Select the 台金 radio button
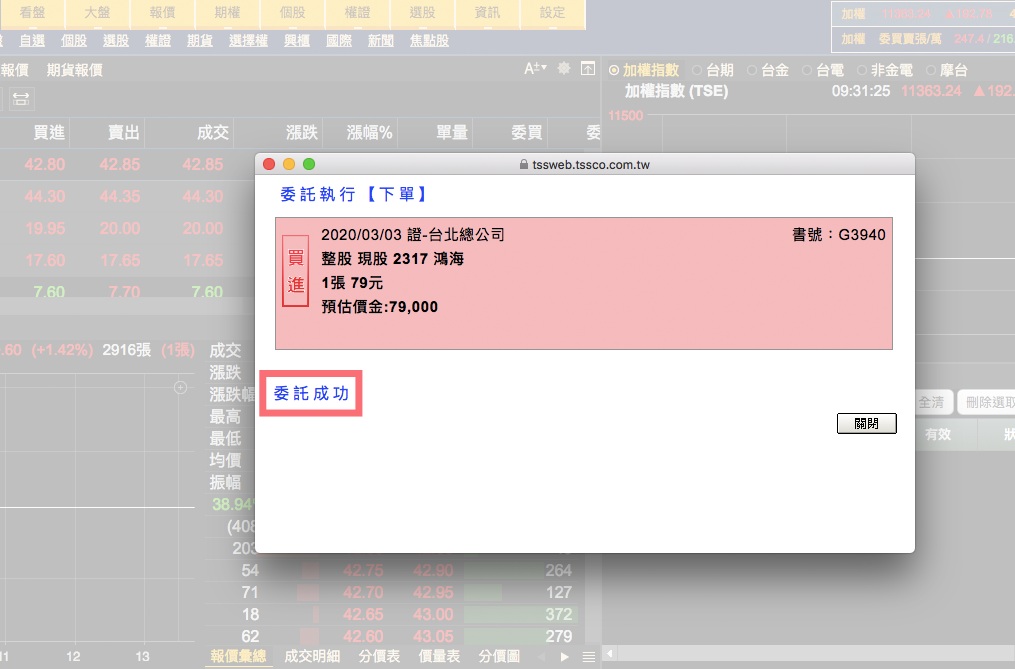Image resolution: width=1015 pixels, height=669 pixels. tap(752, 70)
